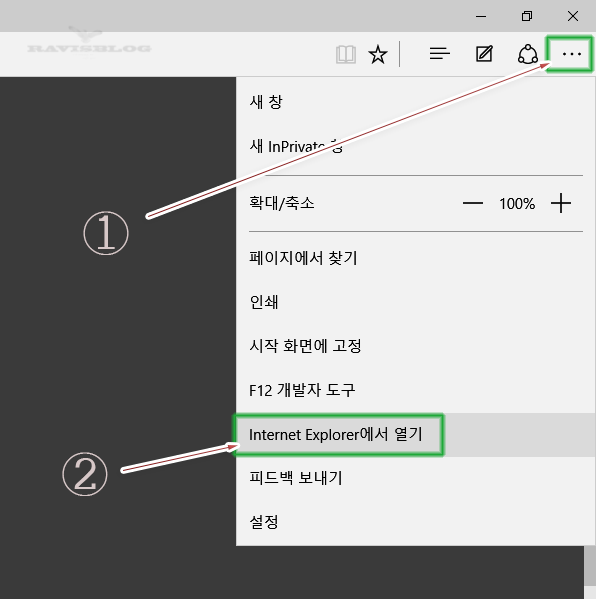Open the Hub three-lines icon

tap(439, 53)
